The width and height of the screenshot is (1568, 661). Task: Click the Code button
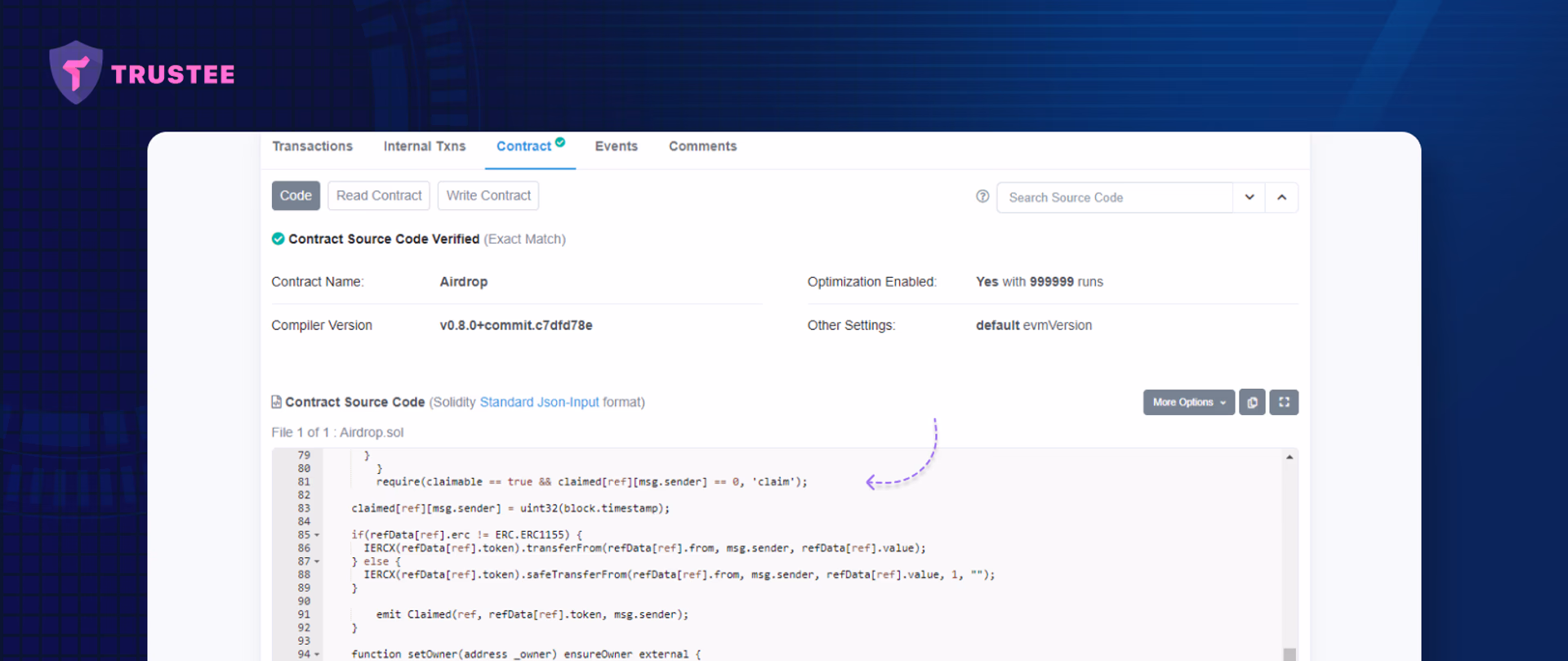[296, 195]
